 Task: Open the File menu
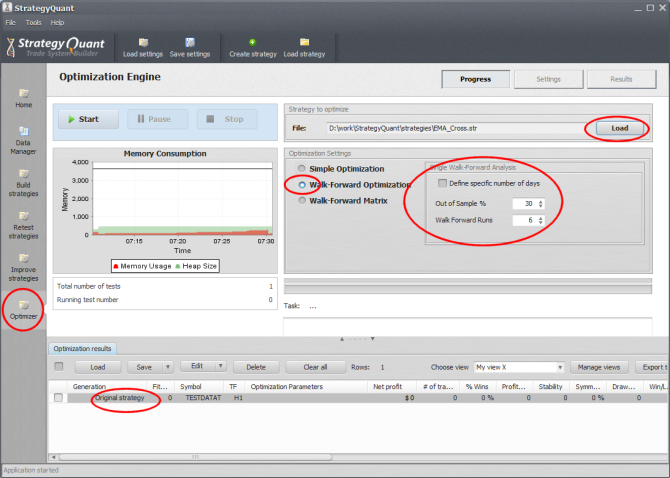click(11, 23)
